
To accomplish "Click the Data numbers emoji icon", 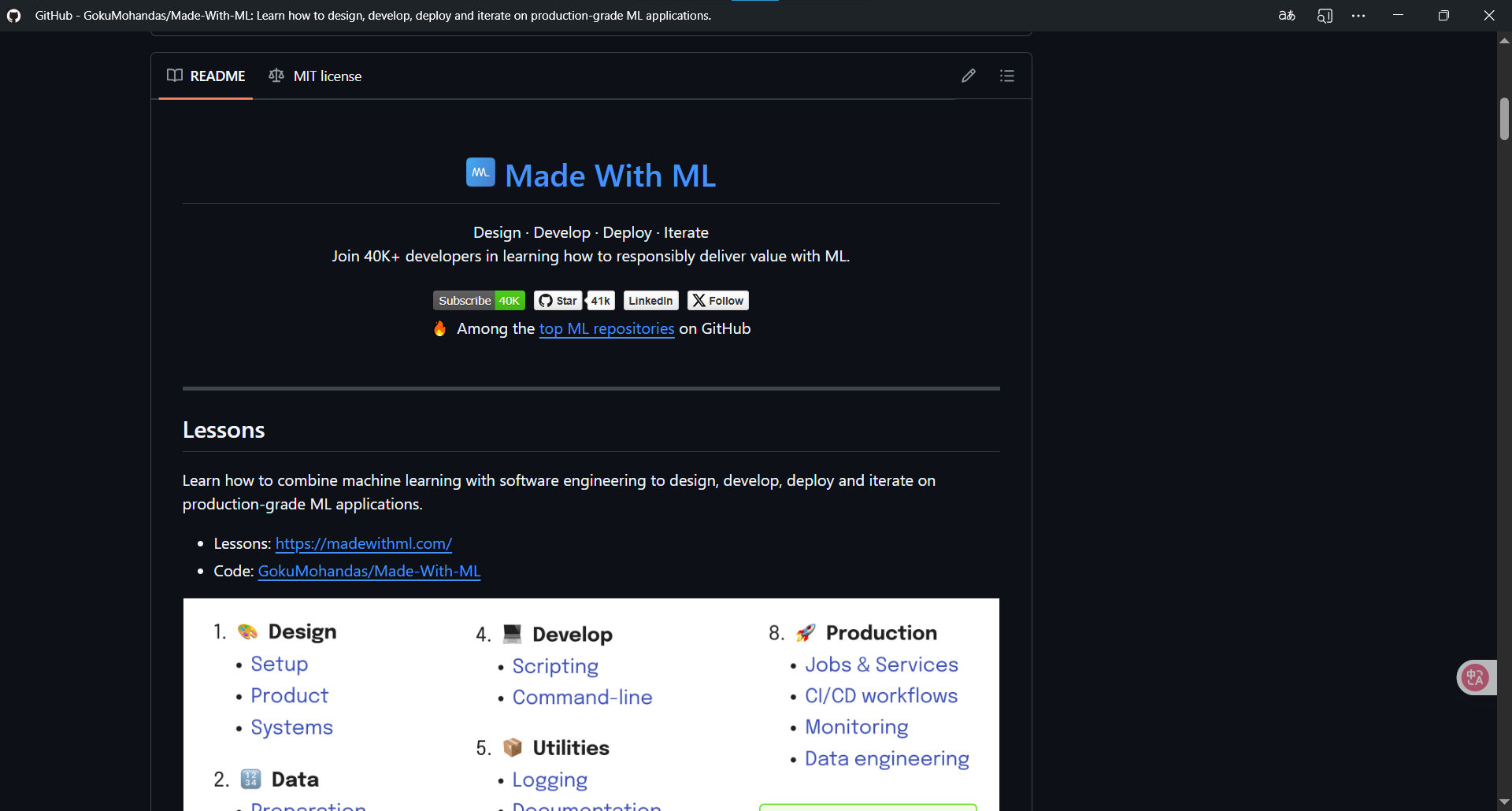I will tap(250, 779).
